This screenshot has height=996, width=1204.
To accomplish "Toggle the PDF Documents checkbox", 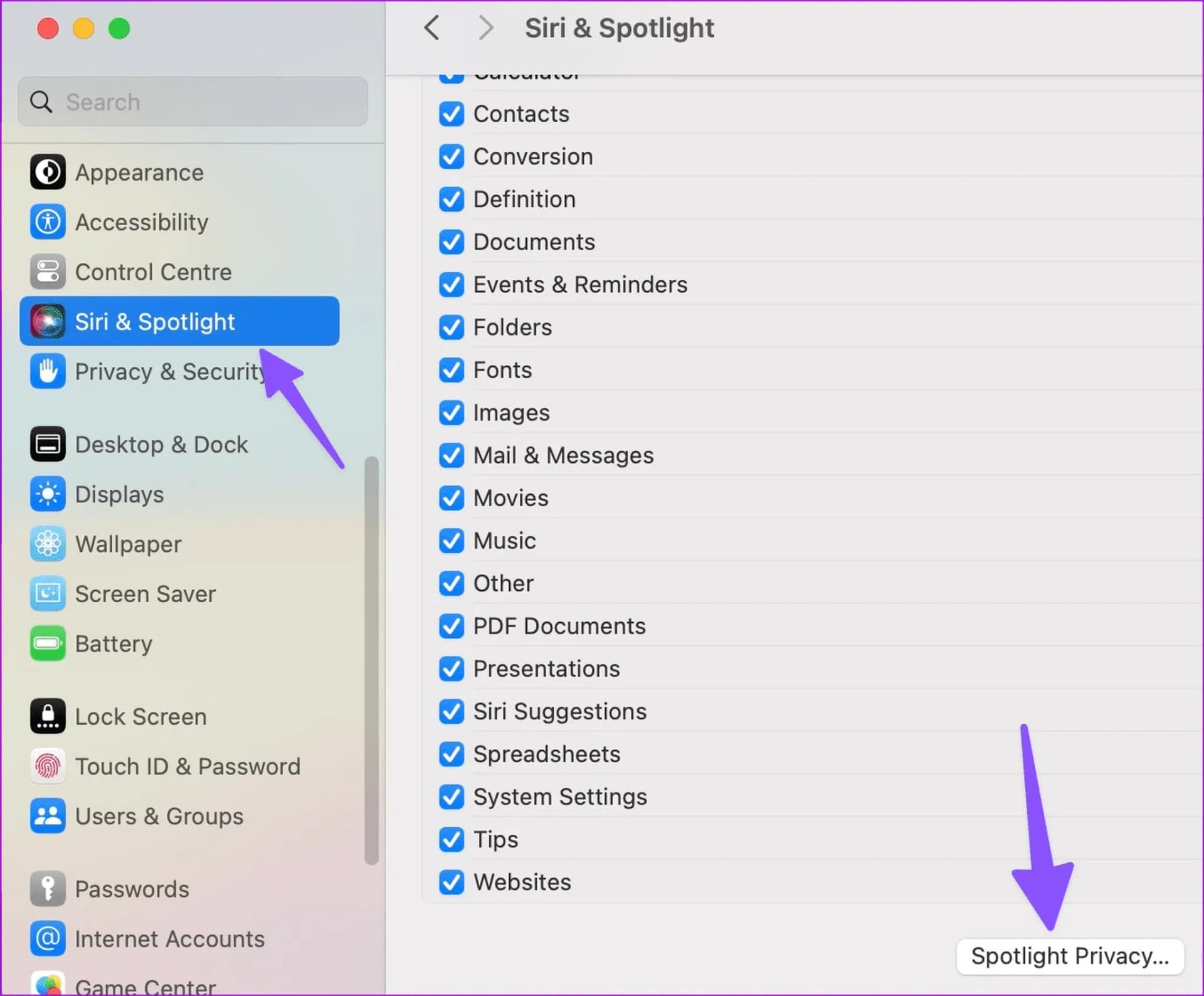I will (451, 626).
